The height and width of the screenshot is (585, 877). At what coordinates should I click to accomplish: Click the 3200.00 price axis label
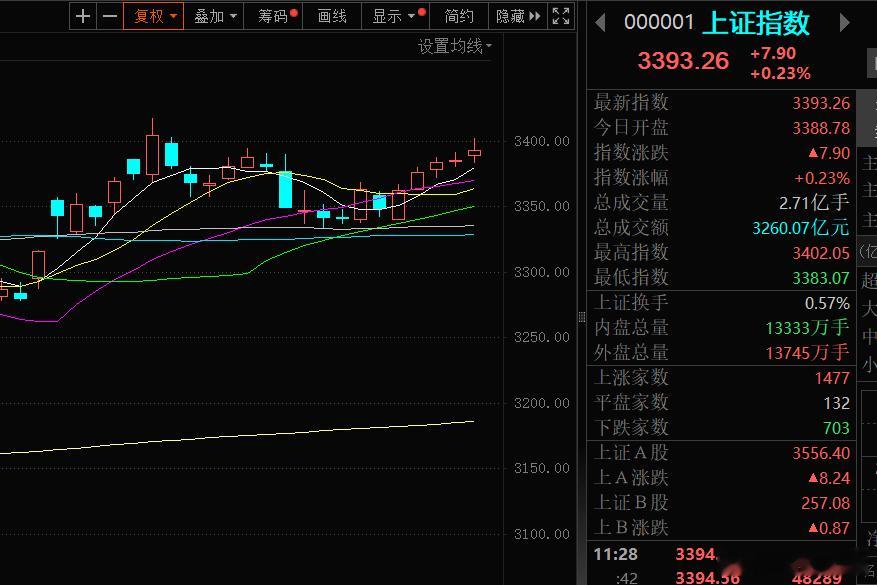click(x=541, y=403)
